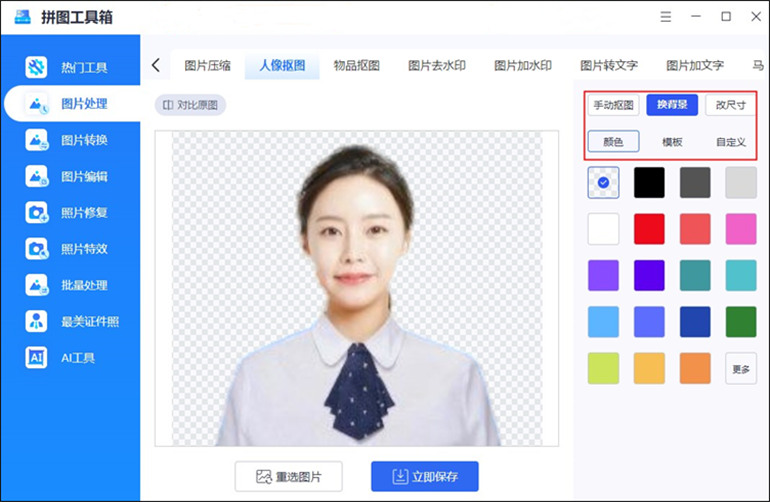Open 图片编辑 sidebar section
This screenshot has width=770, height=502.
tap(71, 176)
